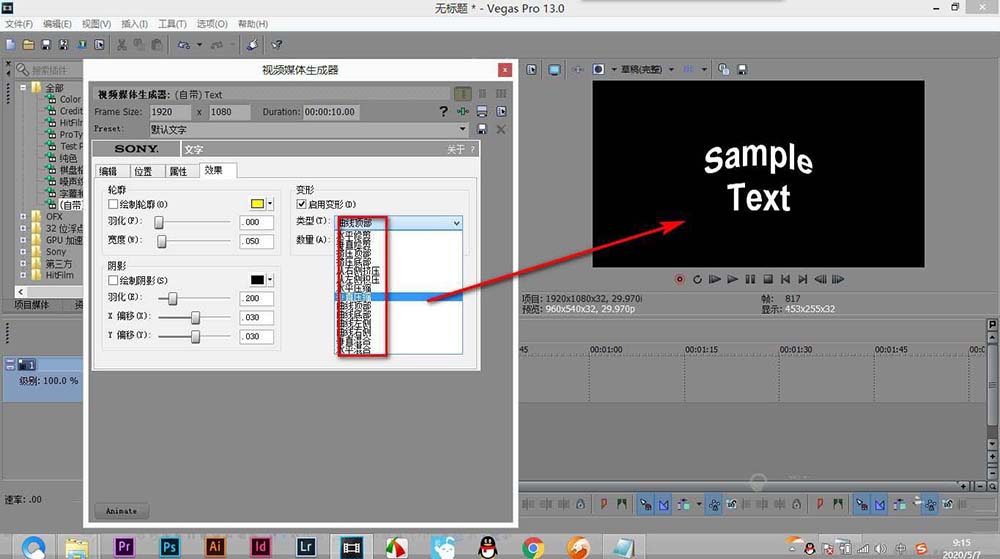Click the Open folder icon in toolbar
Image resolution: width=1000 pixels, height=559 pixels.
click(28, 44)
